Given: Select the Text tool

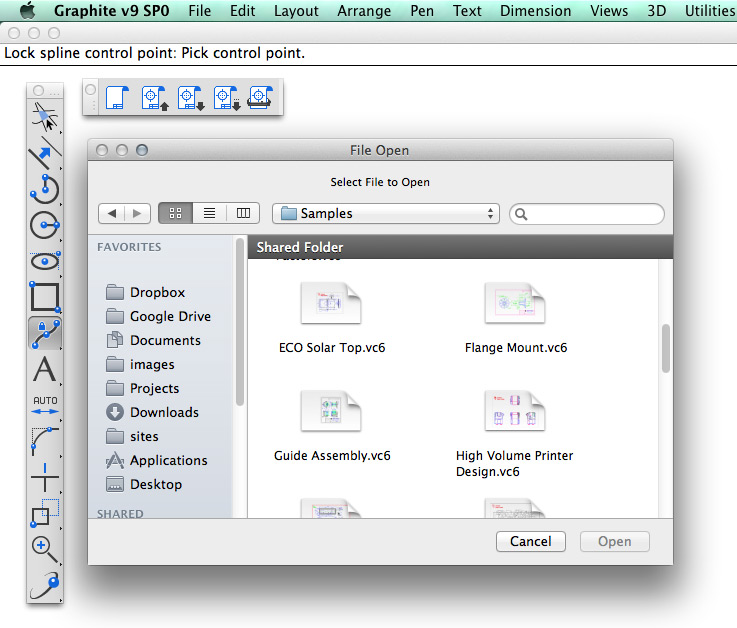Looking at the screenshot, I should pyautogui.click(x=45, y=369).
